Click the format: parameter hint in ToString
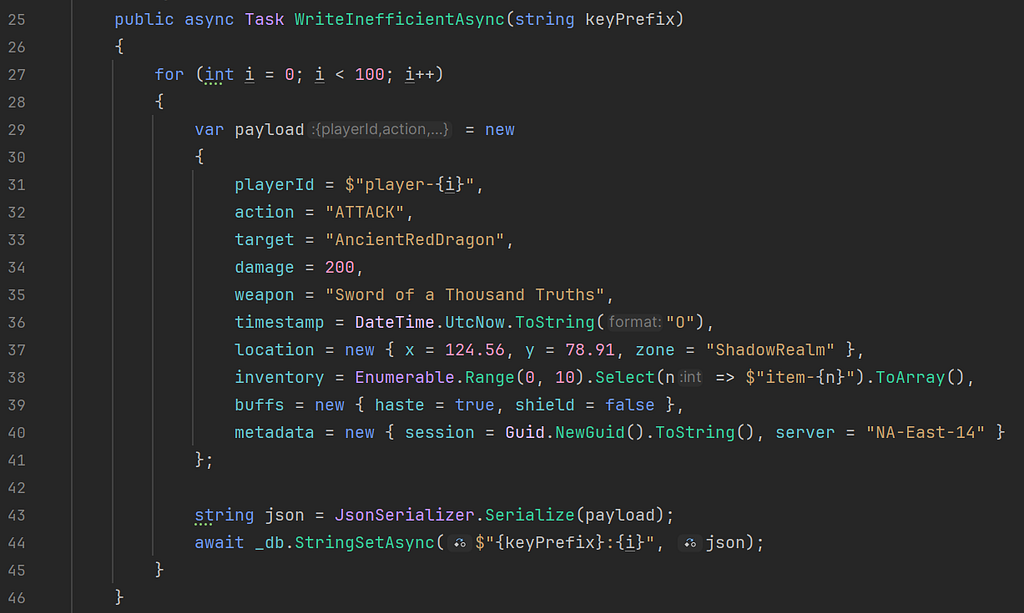This screenshot has width=1024, height=613. (634, 322)
